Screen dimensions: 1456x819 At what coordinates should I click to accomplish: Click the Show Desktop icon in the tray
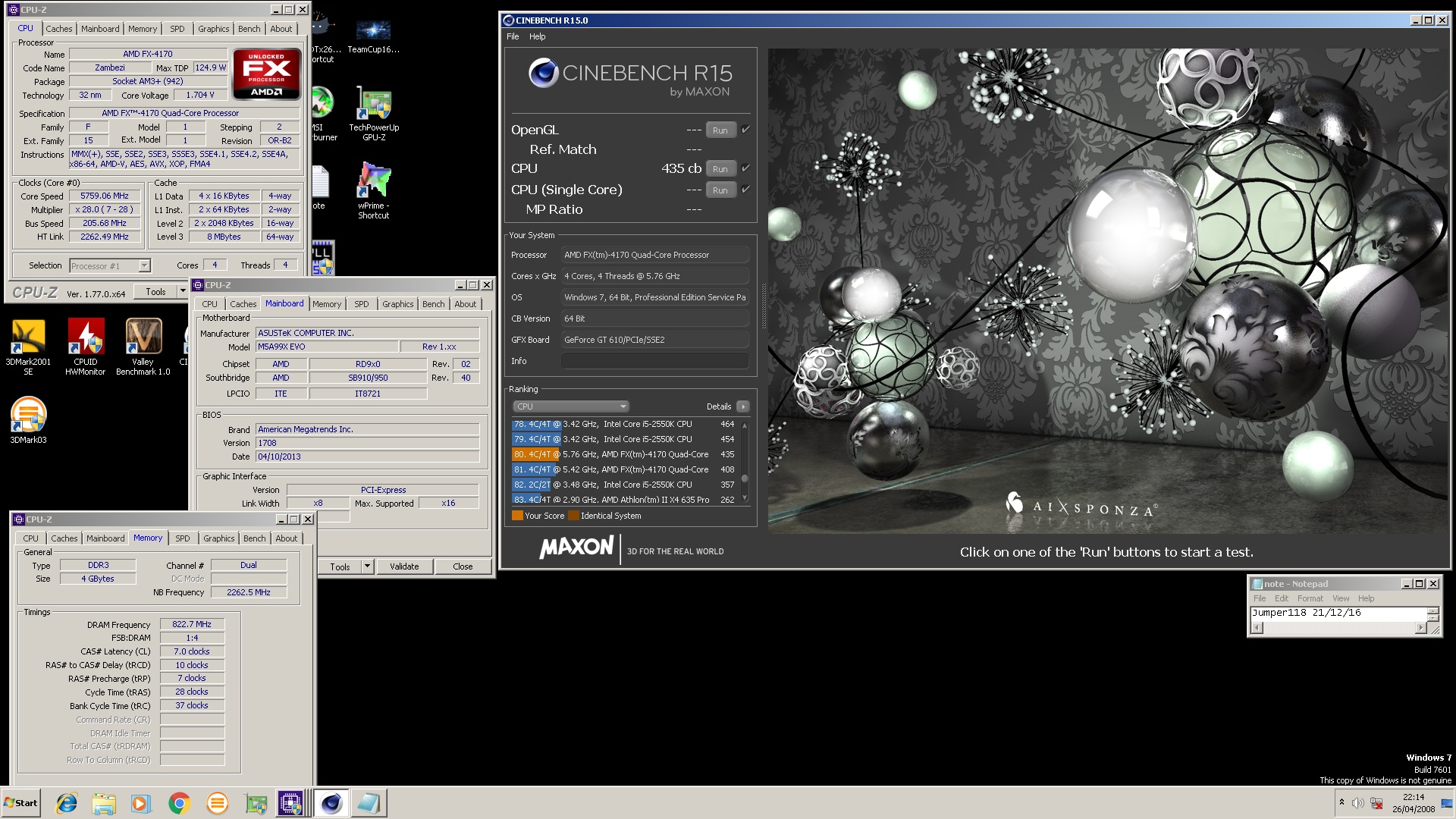click(1446, 803)
